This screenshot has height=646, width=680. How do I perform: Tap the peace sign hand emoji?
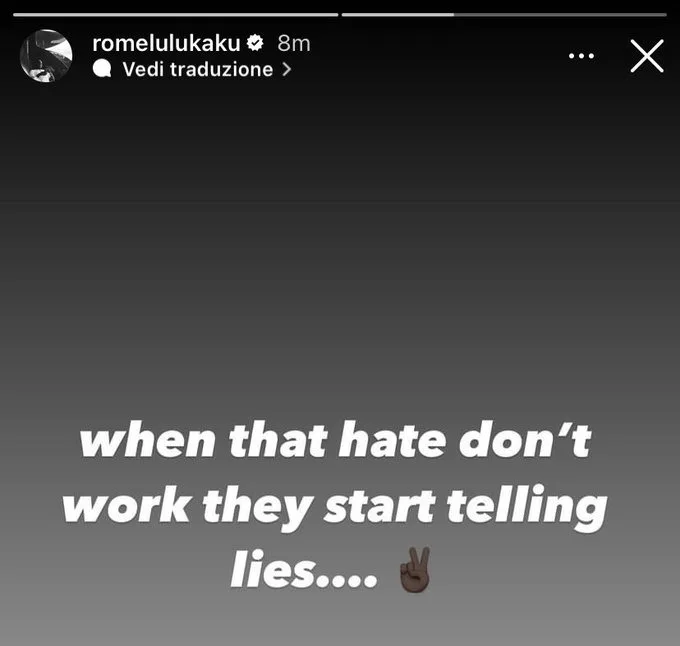pos(415,570)
